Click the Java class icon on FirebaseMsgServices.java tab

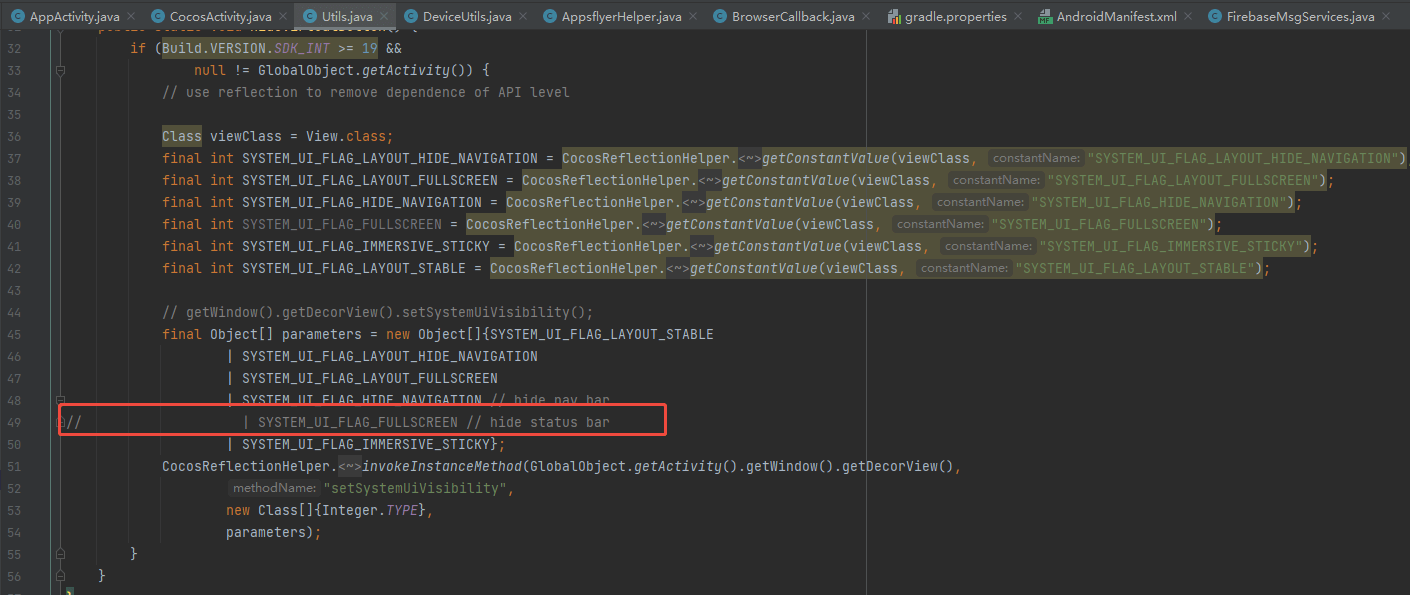1216,17
